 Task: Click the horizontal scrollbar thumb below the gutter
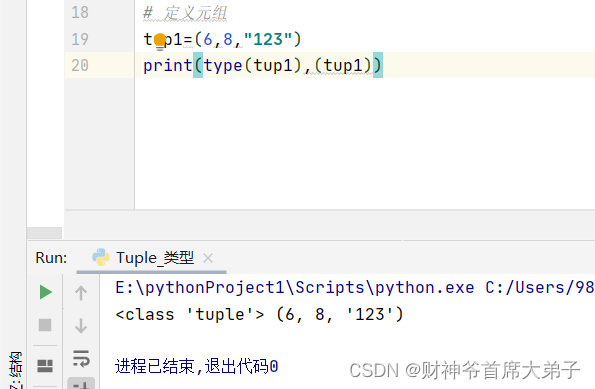coord(44,233)
